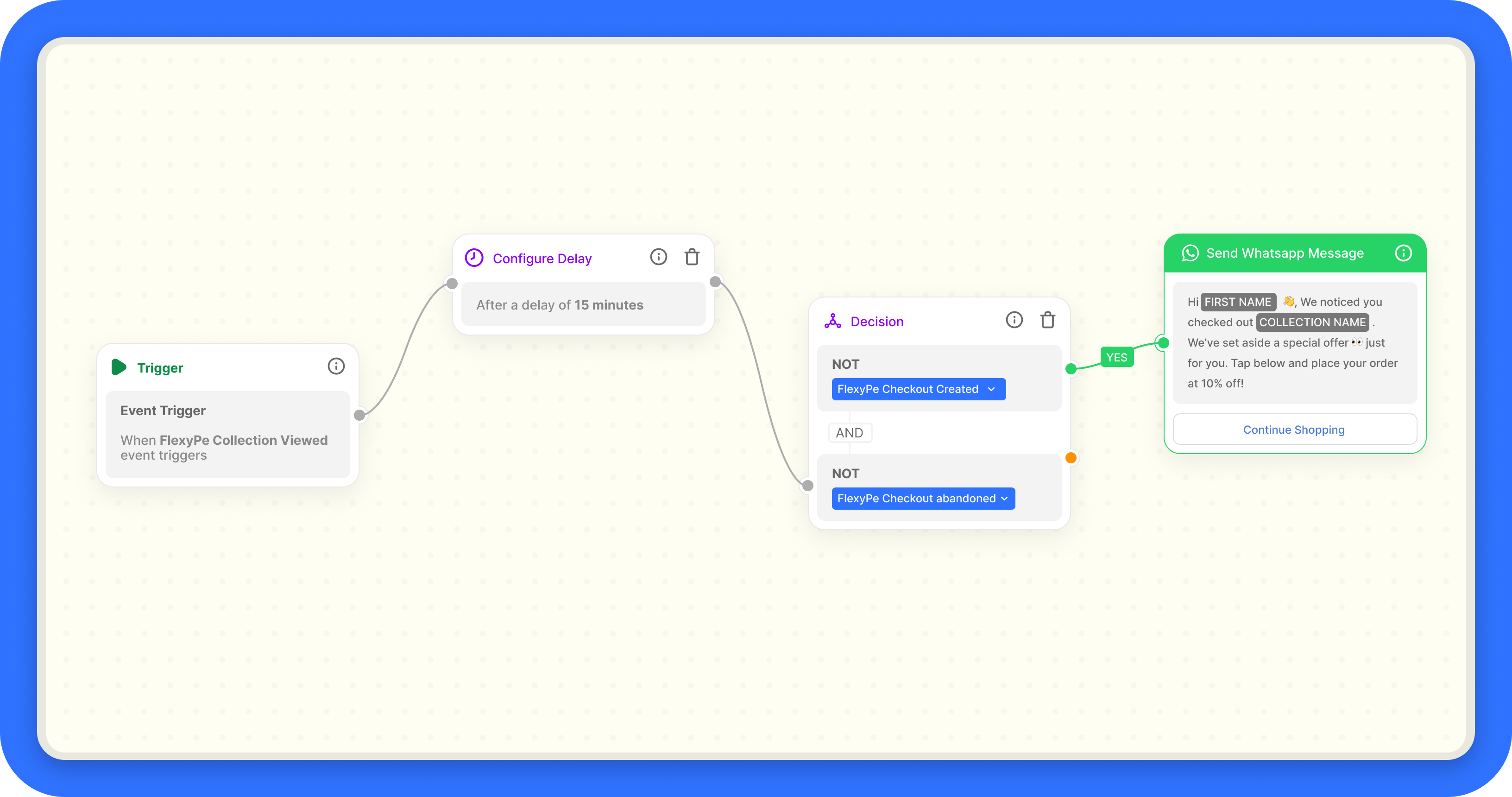Click the AND condition operator
Image resolution: width=1512 pixels, height=797 pixels.
[x=849, y=433]
